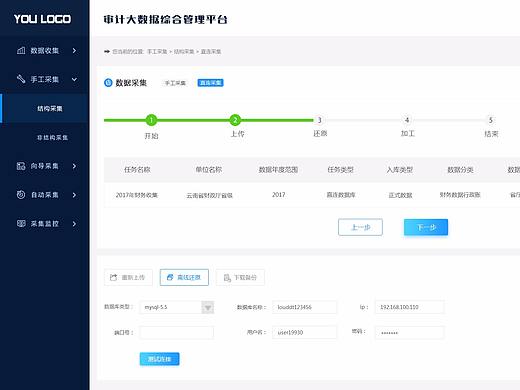Viewport: 520px width, 390px height.
Task: Click the 2017 year cell
Action: (279, 195)
